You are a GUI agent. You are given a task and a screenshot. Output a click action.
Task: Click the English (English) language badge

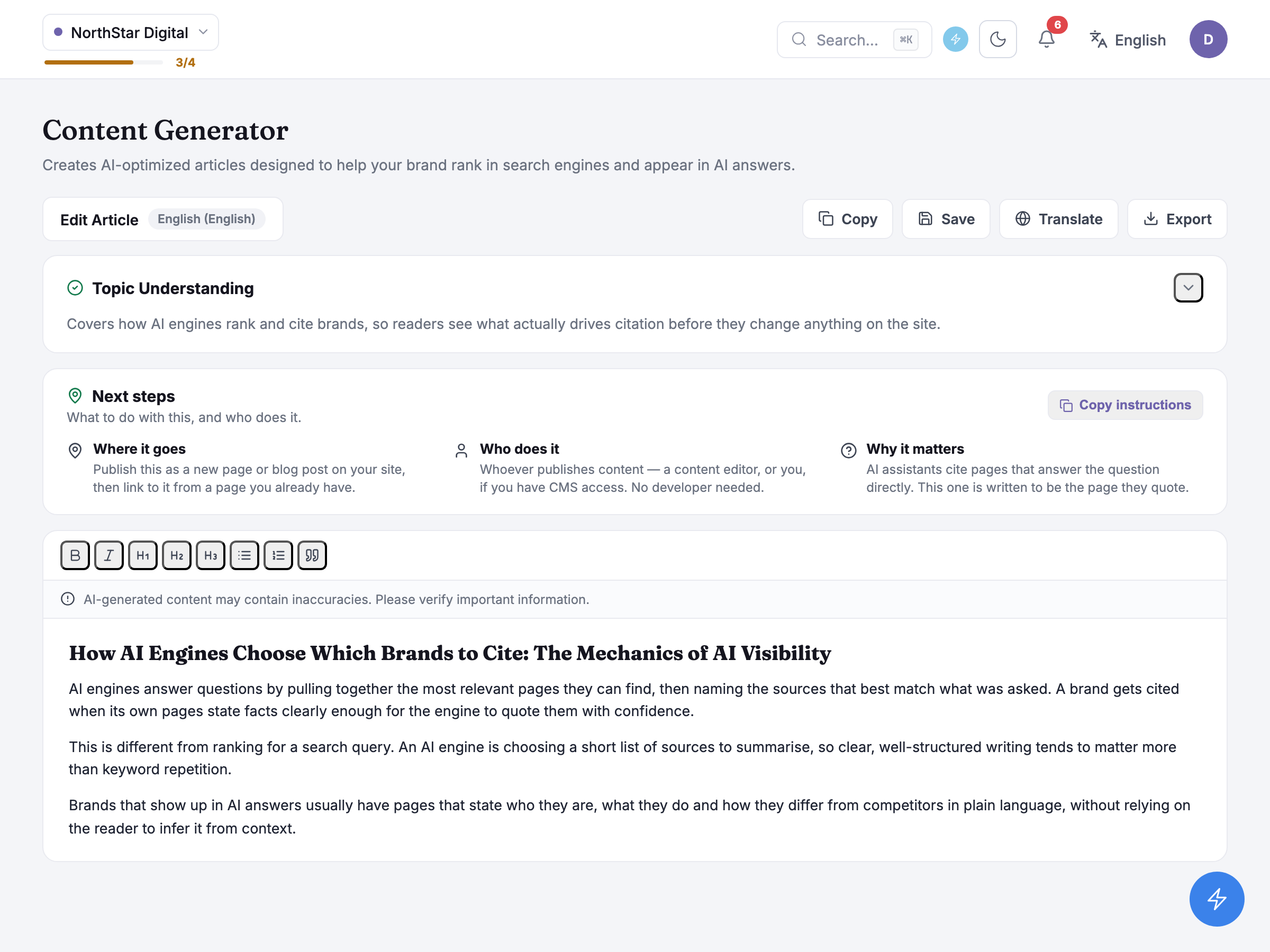(x=206, y=218)
